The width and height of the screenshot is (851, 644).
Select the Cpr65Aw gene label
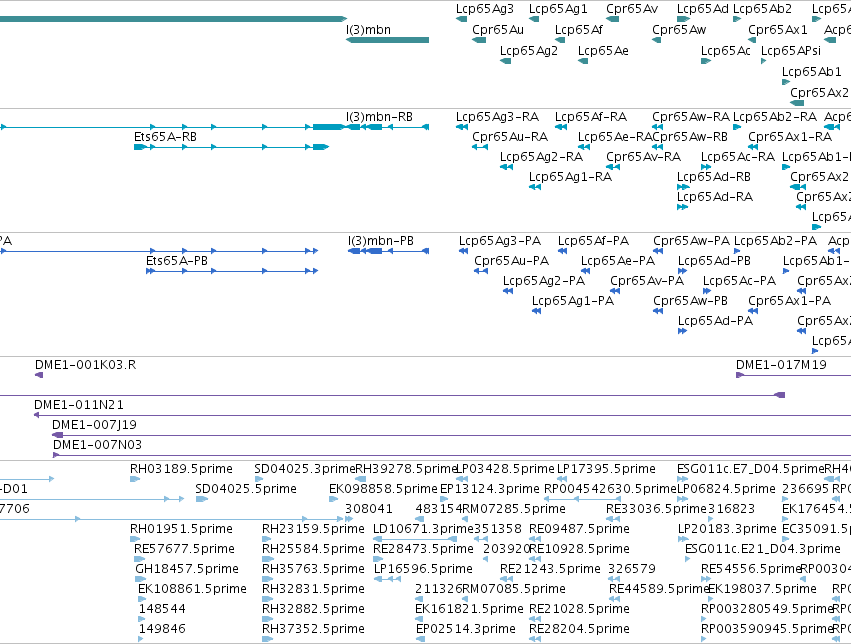click(679, 30)
